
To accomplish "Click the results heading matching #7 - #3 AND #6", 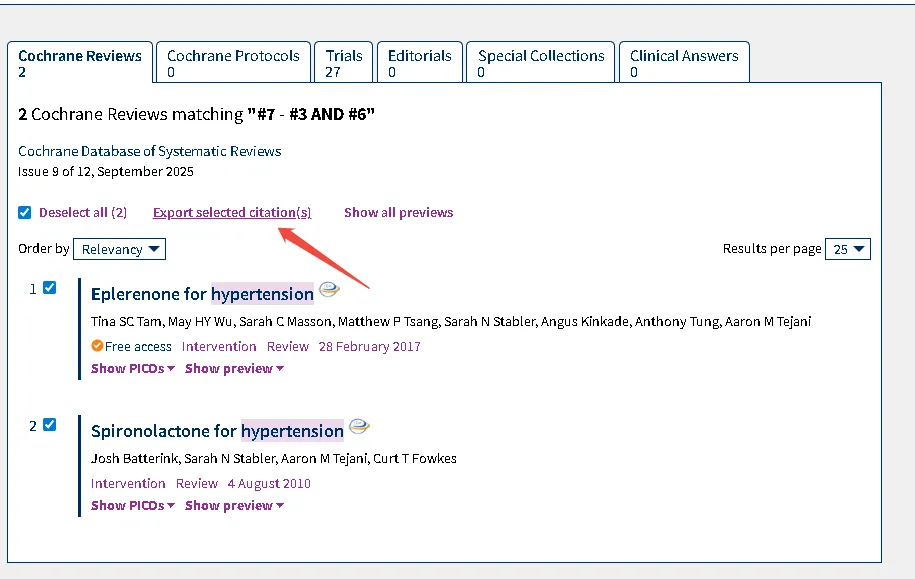I will 196,114.
